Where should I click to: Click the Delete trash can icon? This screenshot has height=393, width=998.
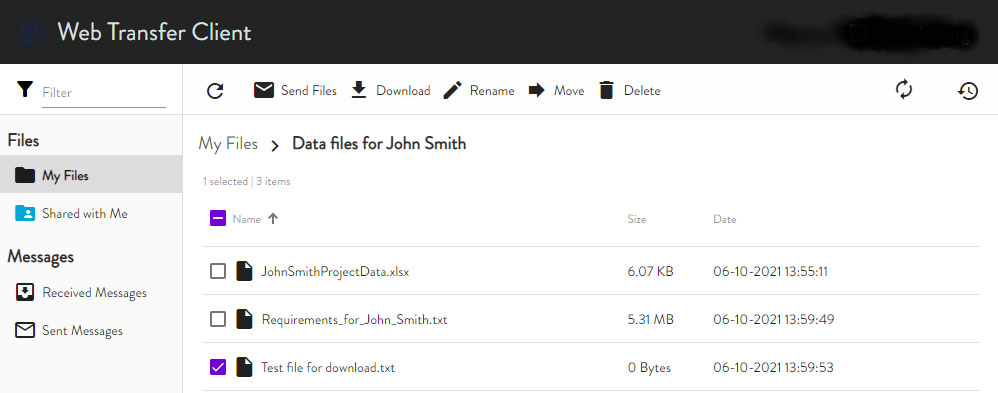(607, 90)
